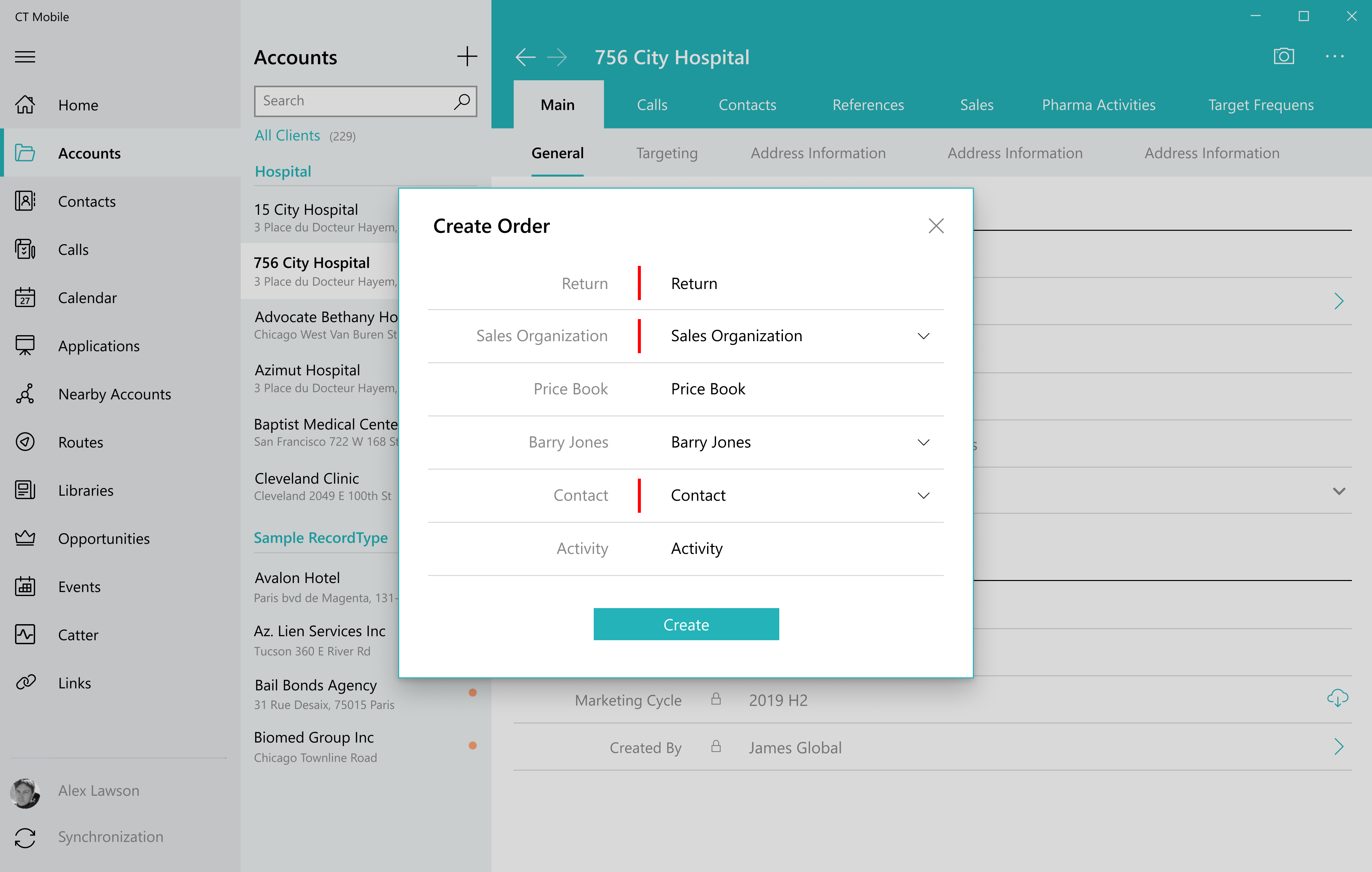The height and width of the screenshot is (872, 1372).
Task: Open the hamburger navigation menu
Action: [25, 57]
